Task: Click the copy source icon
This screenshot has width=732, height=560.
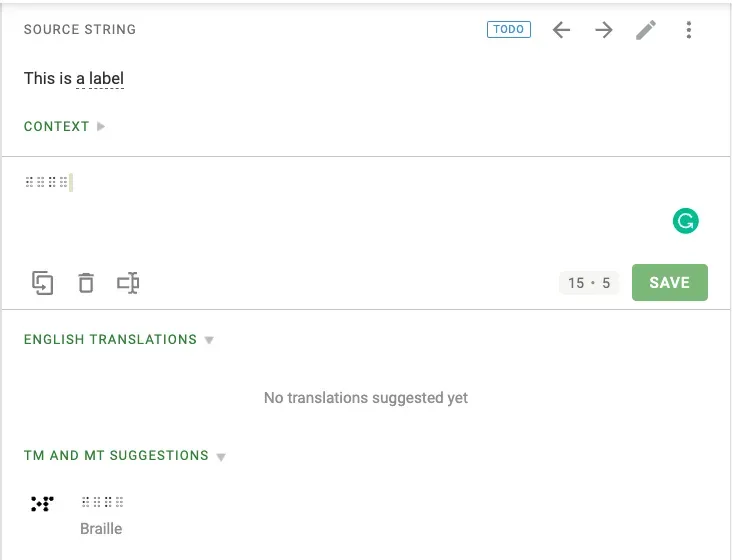Action: (42, 283)
